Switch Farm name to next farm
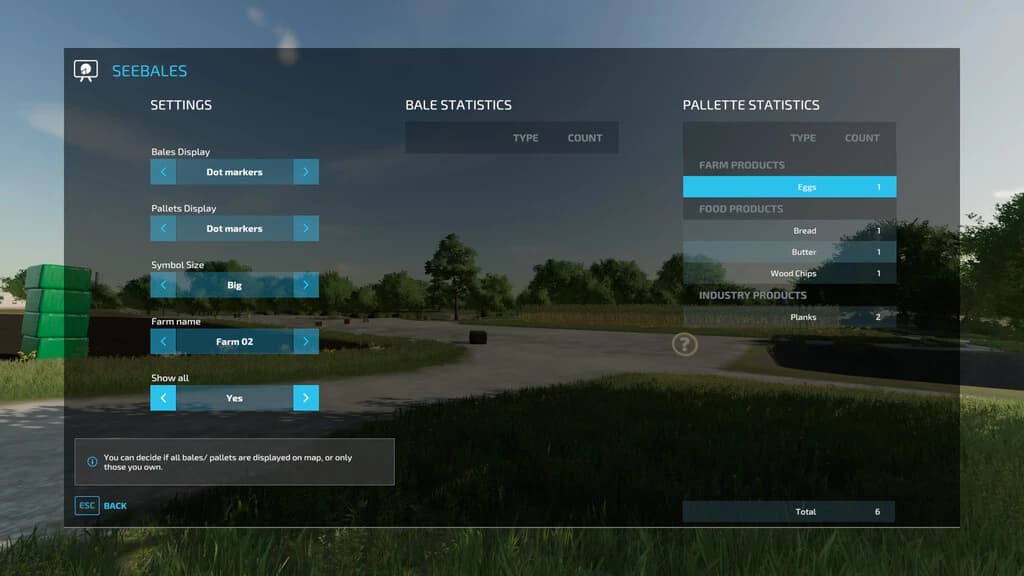This screenshot has height=576, width=1024. click(306, 342)
